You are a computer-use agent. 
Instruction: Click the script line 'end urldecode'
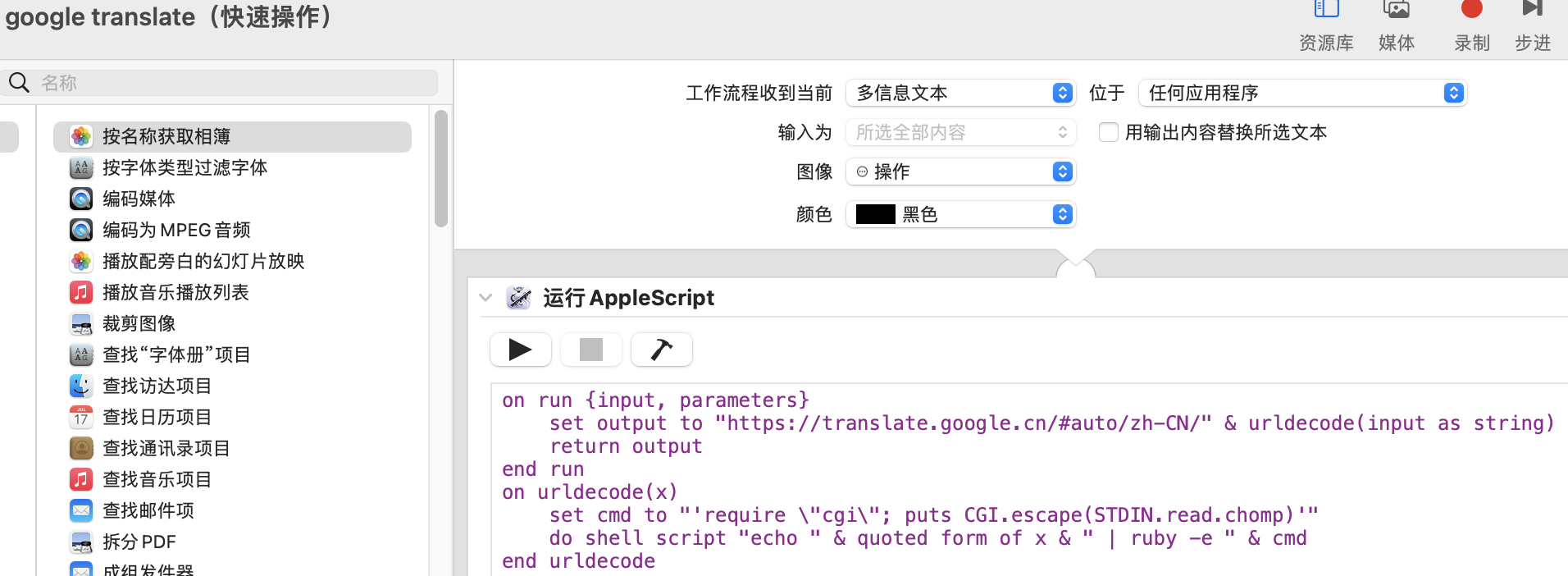(579, 561)
